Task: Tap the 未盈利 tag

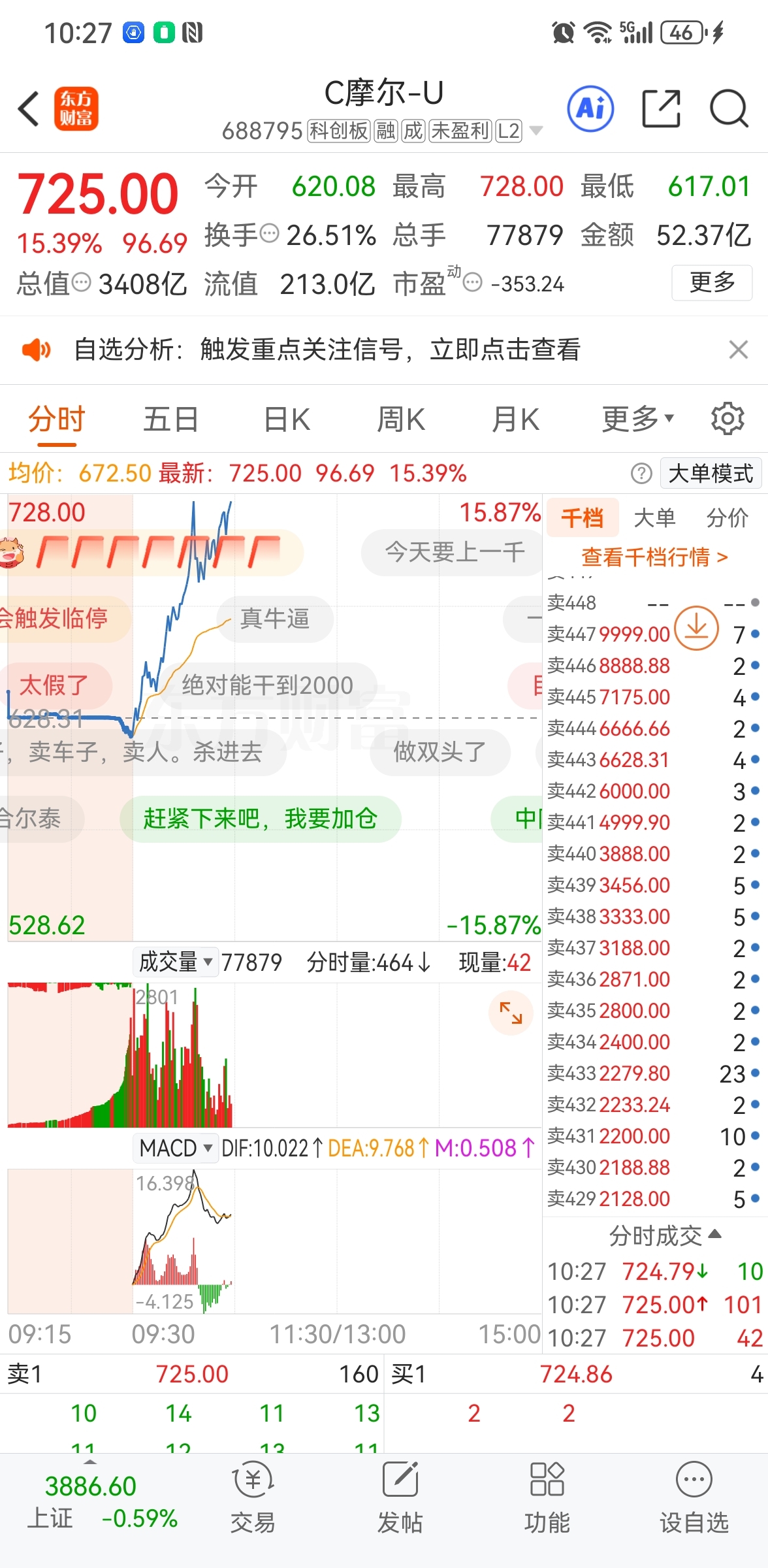Action: tap(460, 131)
